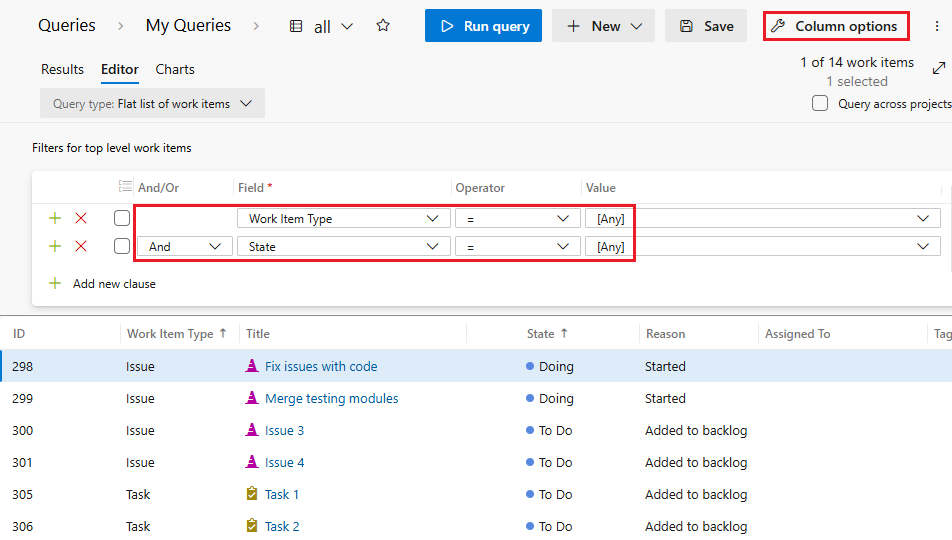Sort by the ID column header
Image resolution: width=952 pixels, height=540 pixels.
click(x=19, y=334)
